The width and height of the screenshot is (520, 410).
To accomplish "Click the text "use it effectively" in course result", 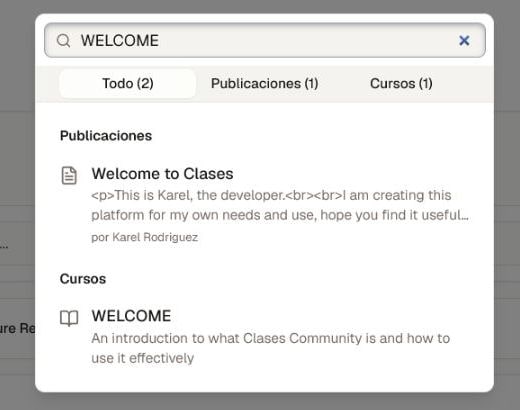I will pos(142,358).
